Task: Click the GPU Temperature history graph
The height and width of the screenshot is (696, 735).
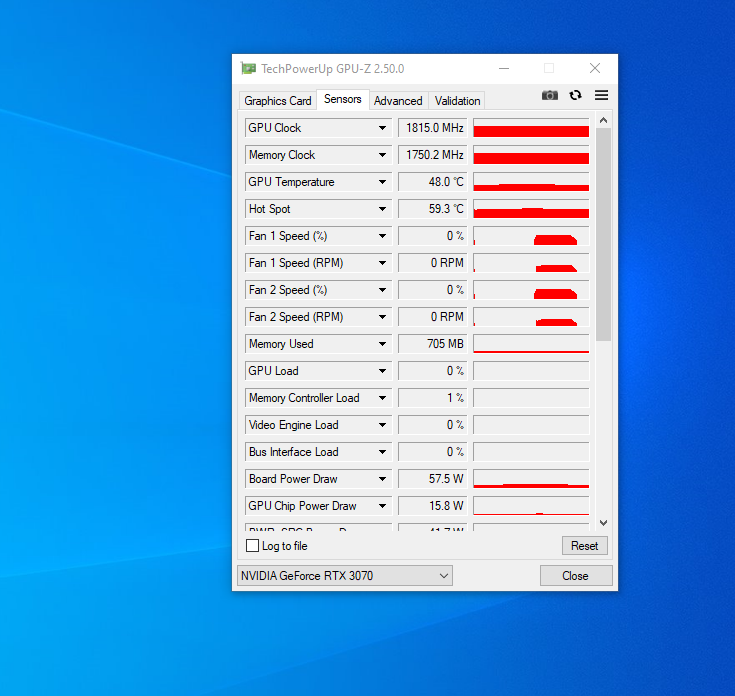Action: 531,182
